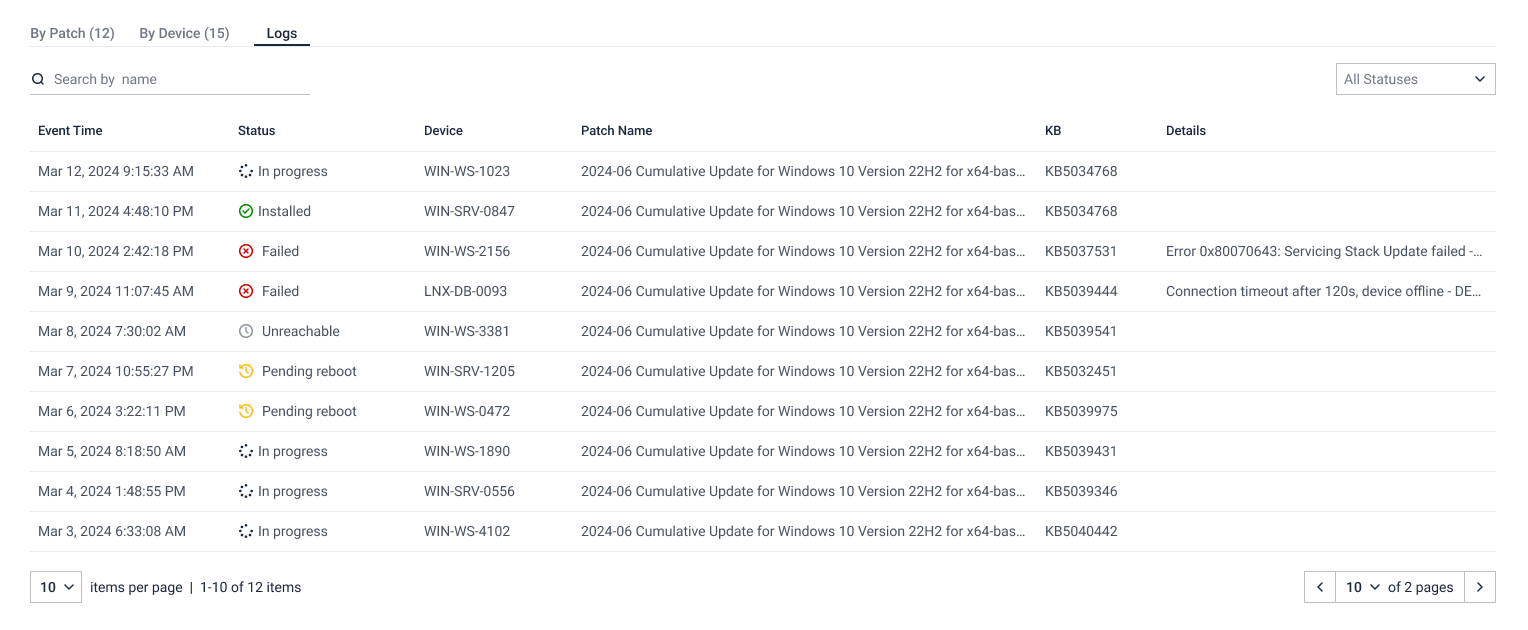
Task: Click the red Failed icon for LNX-DB-0093
Action: point(246,291)
